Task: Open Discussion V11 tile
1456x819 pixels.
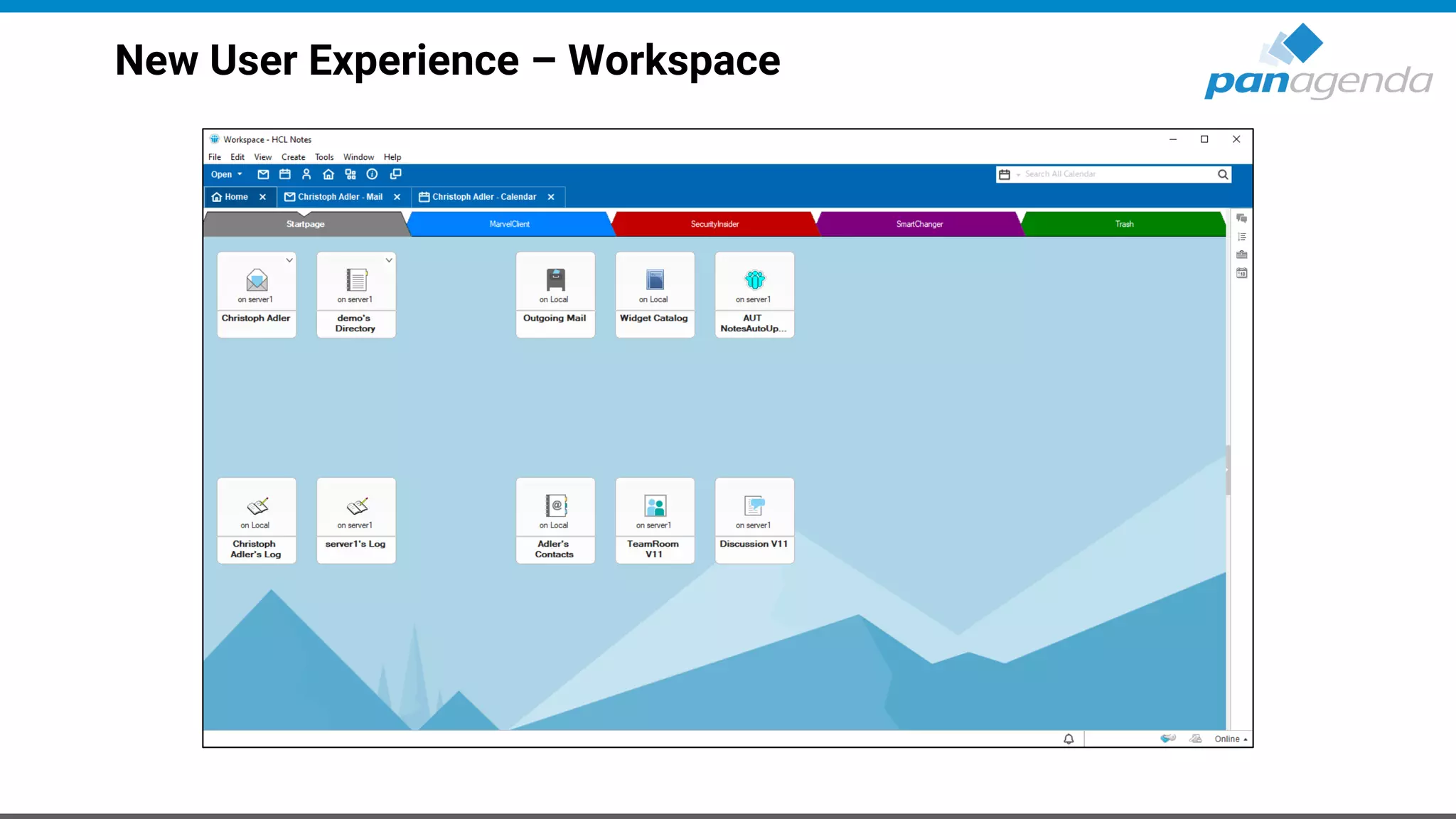Action: (754, 520)
